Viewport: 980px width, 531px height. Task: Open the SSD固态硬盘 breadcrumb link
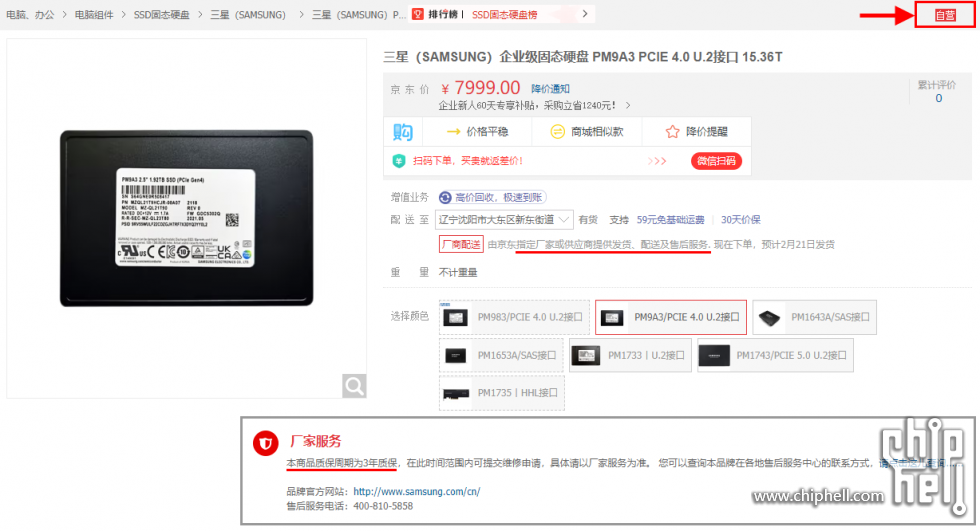161,14
